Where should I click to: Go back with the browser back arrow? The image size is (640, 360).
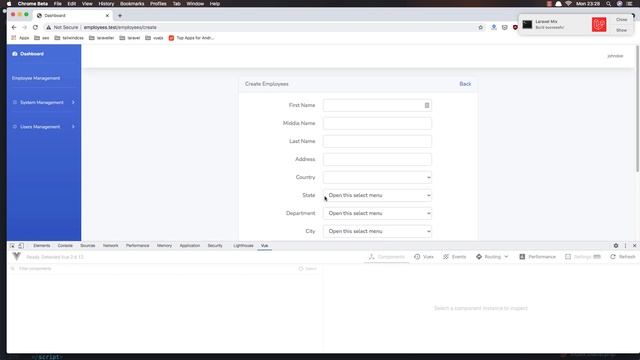coord(14,27)
